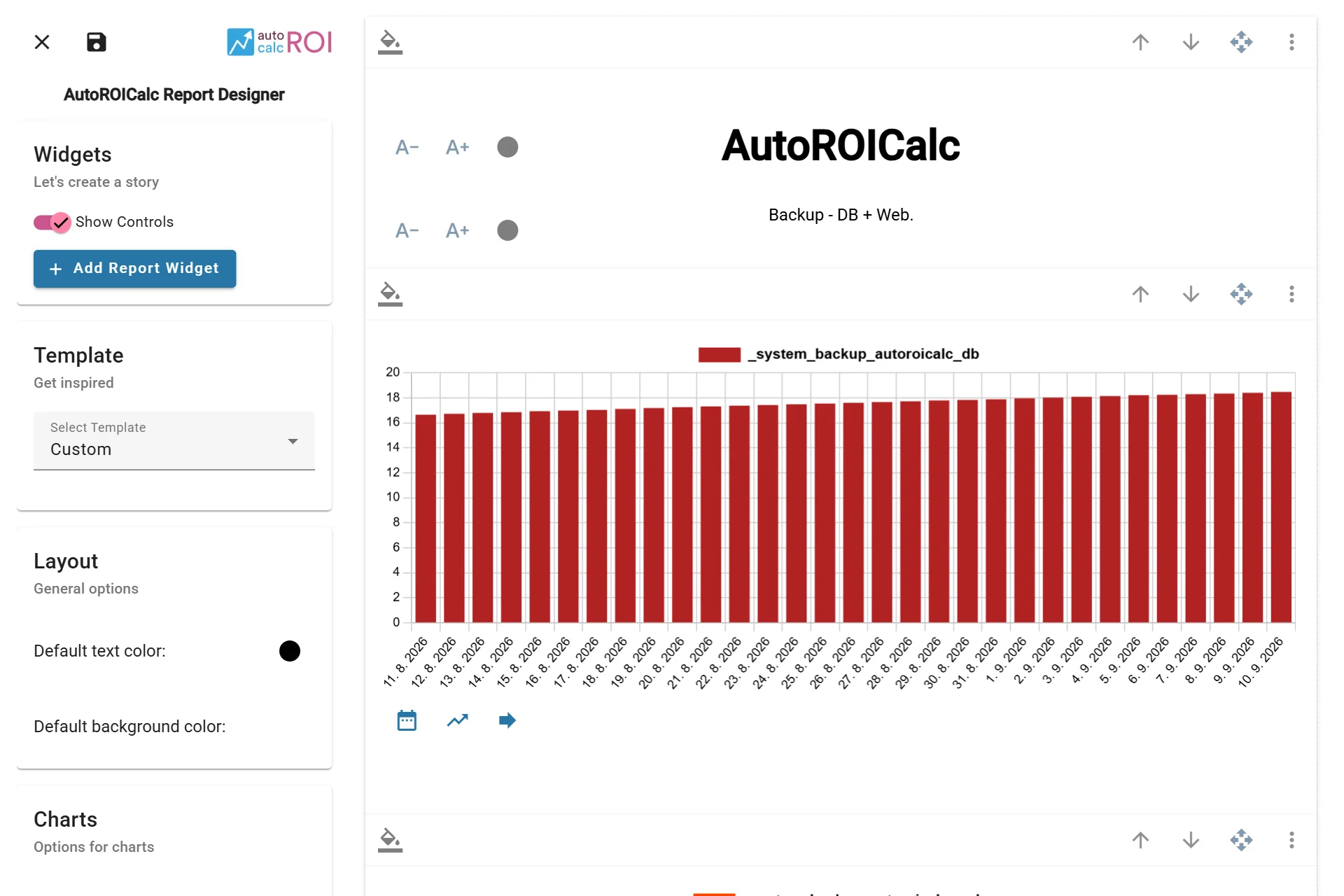Screen dimensions: 1344x896
Task: Increase font size of the AutoROICalc heading
Action: [x=458, y=147]
